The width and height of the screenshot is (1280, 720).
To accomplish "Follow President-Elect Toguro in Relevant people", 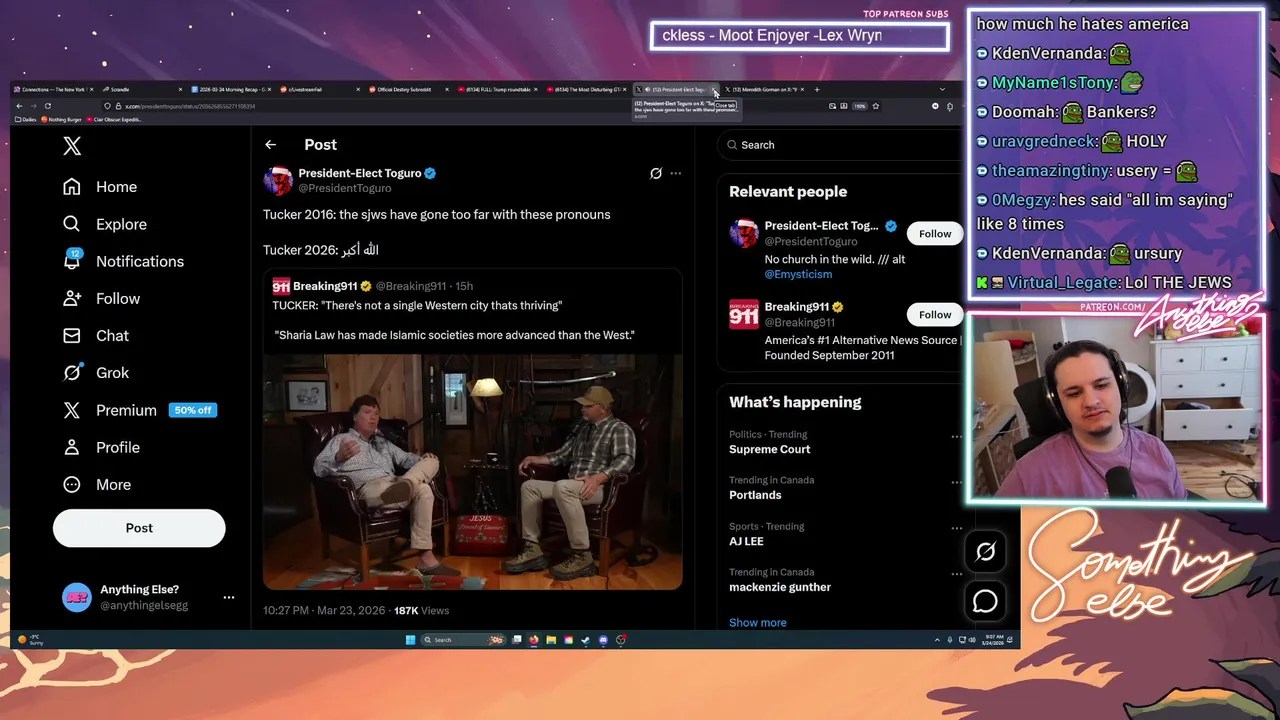I will pyautogui.click(x=935, y=233).
